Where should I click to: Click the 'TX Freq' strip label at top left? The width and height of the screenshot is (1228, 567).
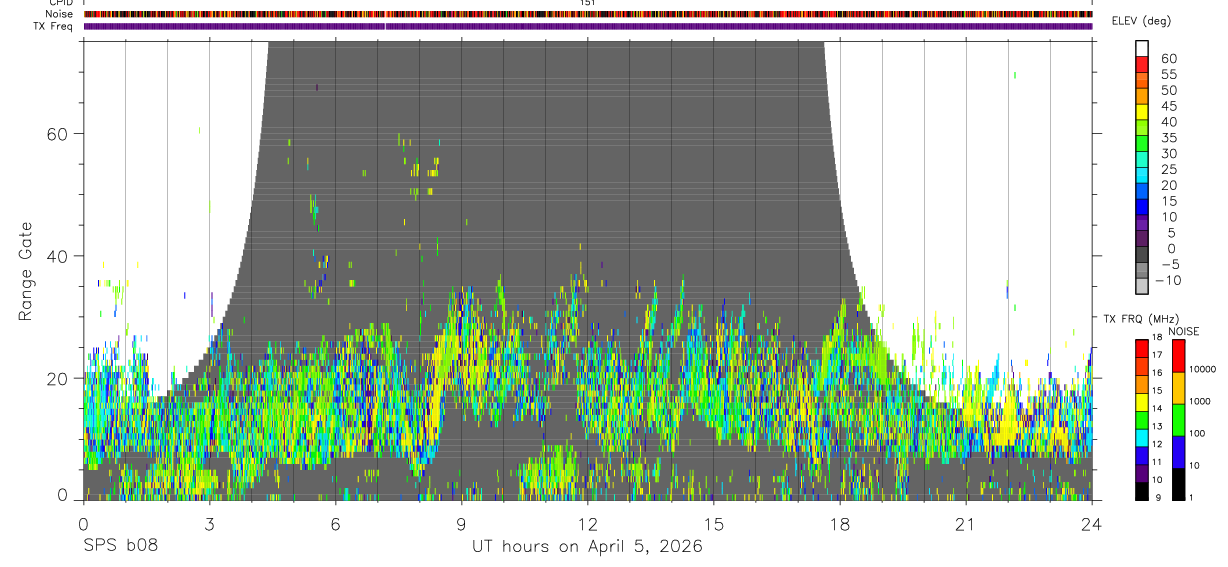pos(54,26)
